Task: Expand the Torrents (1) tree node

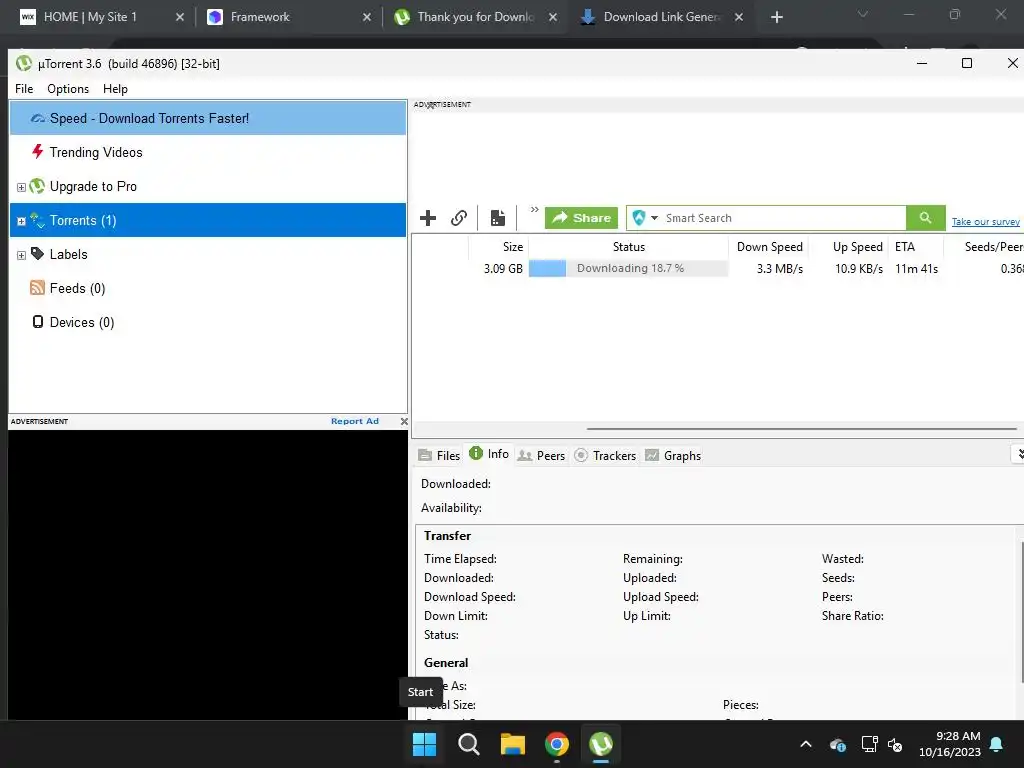Action: (x=21, y=221)
